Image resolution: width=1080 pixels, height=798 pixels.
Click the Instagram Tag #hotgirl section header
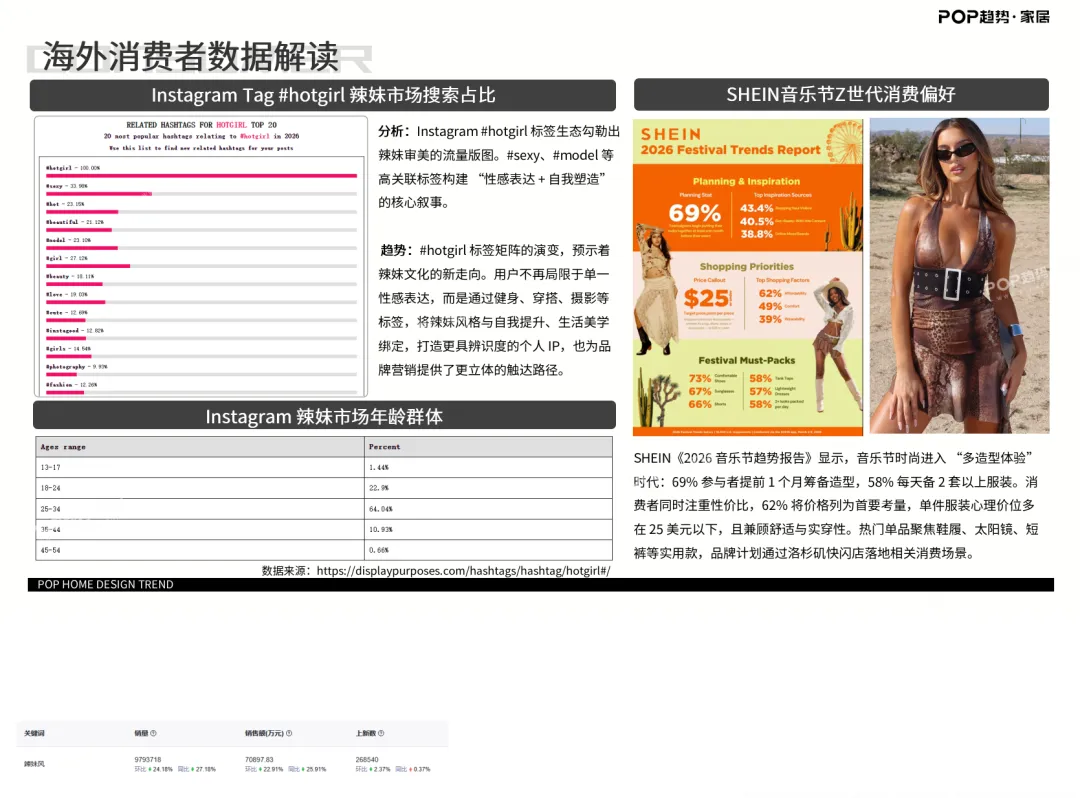tap(322, 95)
